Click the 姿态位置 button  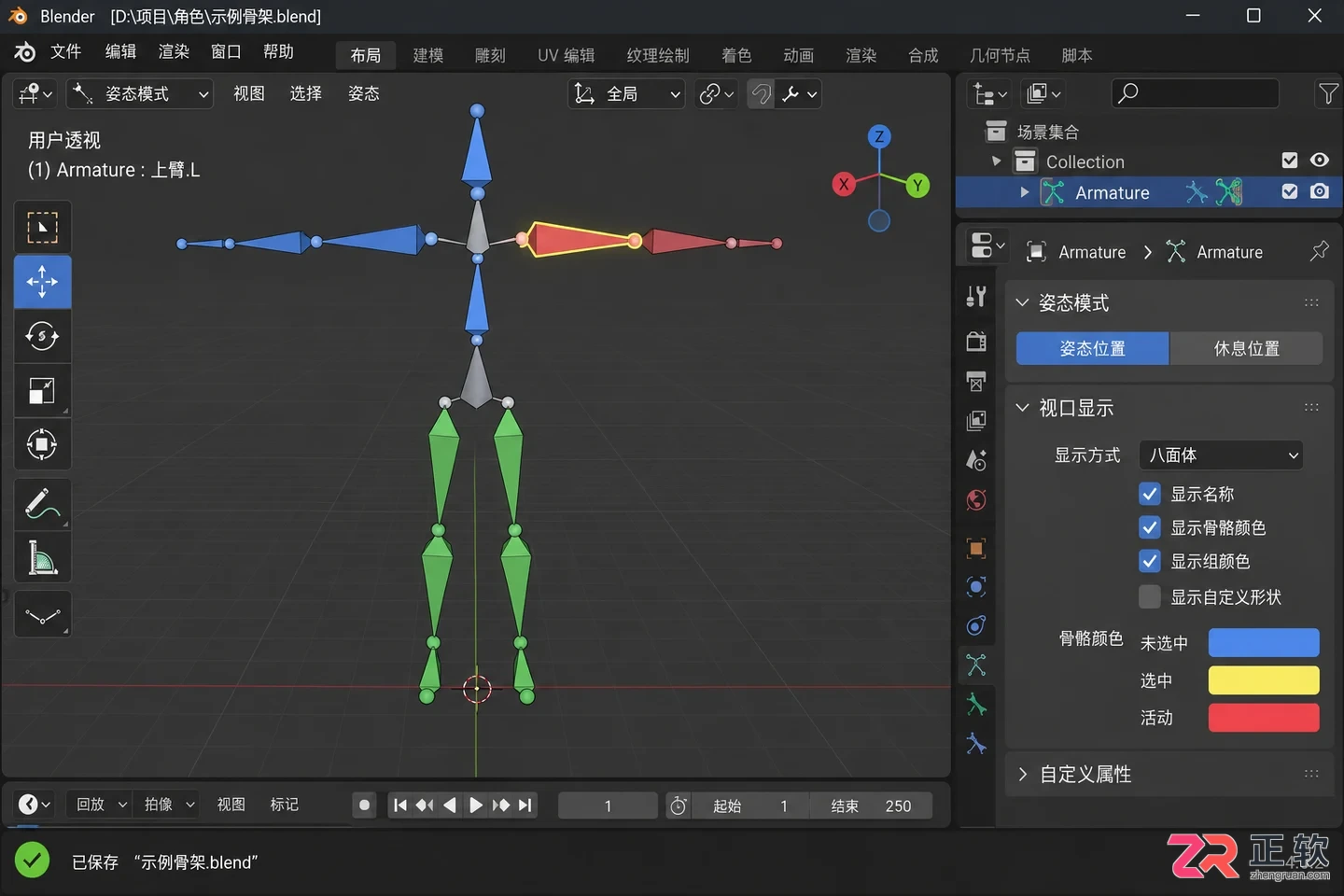click(x=1092, y=348)
